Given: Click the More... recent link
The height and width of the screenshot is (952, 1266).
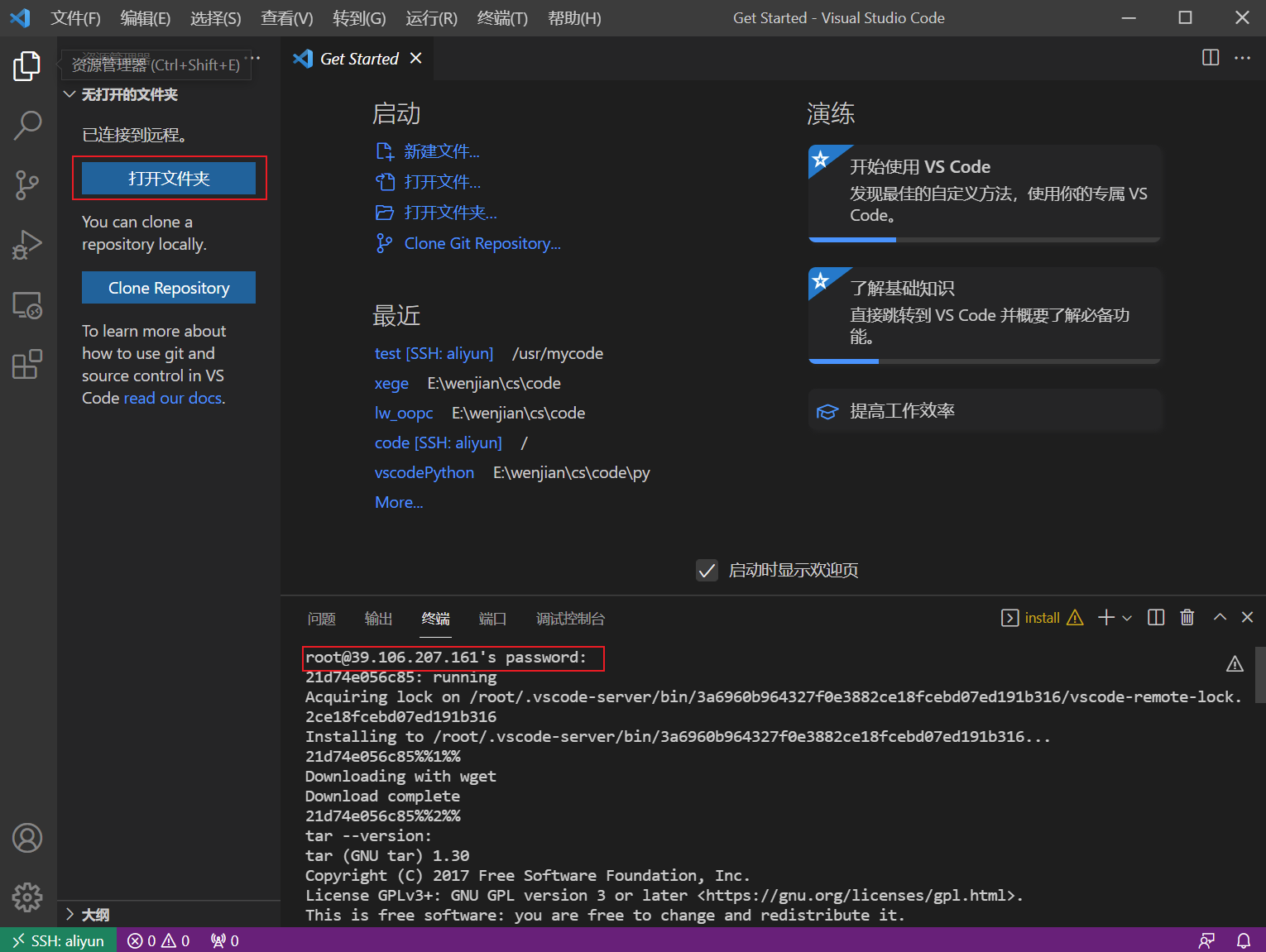Looking at the screenshot, I should pyautogui.click(x=399, y=502).
